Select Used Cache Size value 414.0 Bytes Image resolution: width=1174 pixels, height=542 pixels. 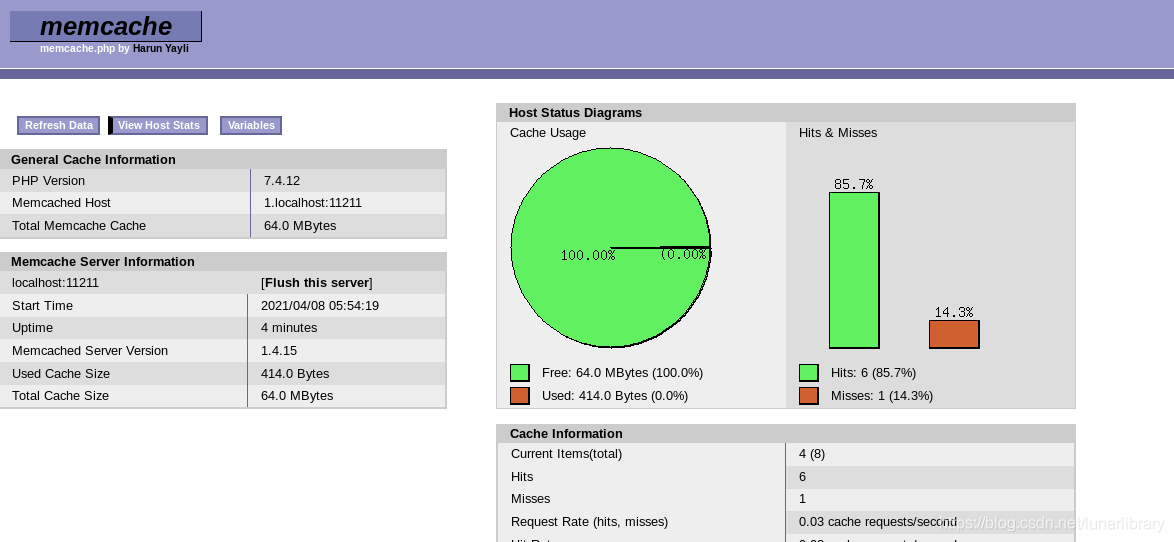click(295, 374)
